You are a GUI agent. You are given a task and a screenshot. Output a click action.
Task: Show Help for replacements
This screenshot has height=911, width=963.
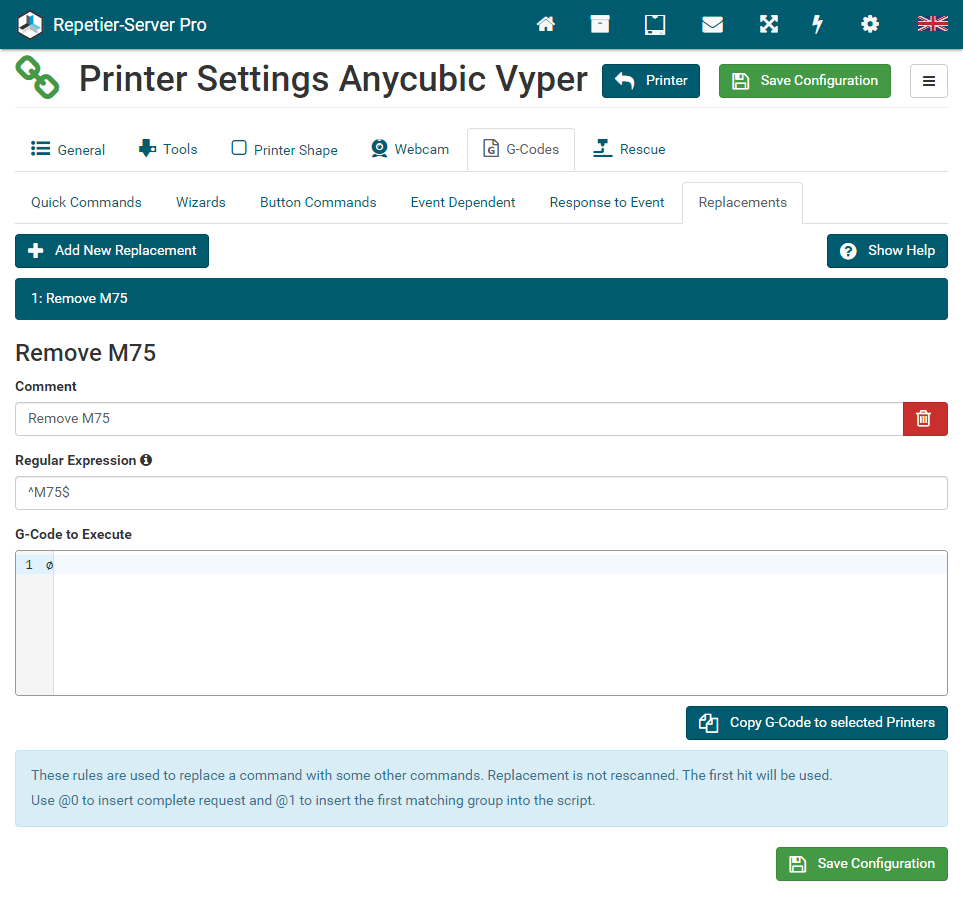pyautogui.click(x=887, y=251)
